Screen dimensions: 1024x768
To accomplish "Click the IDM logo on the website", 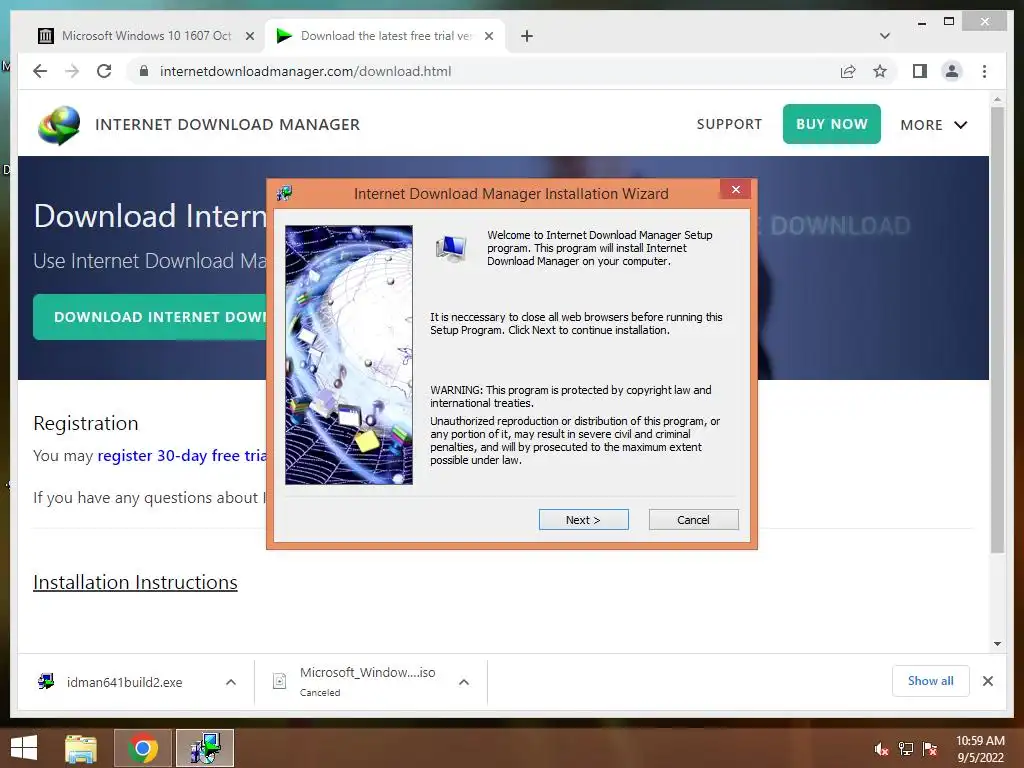I will [x=59, y=125].
